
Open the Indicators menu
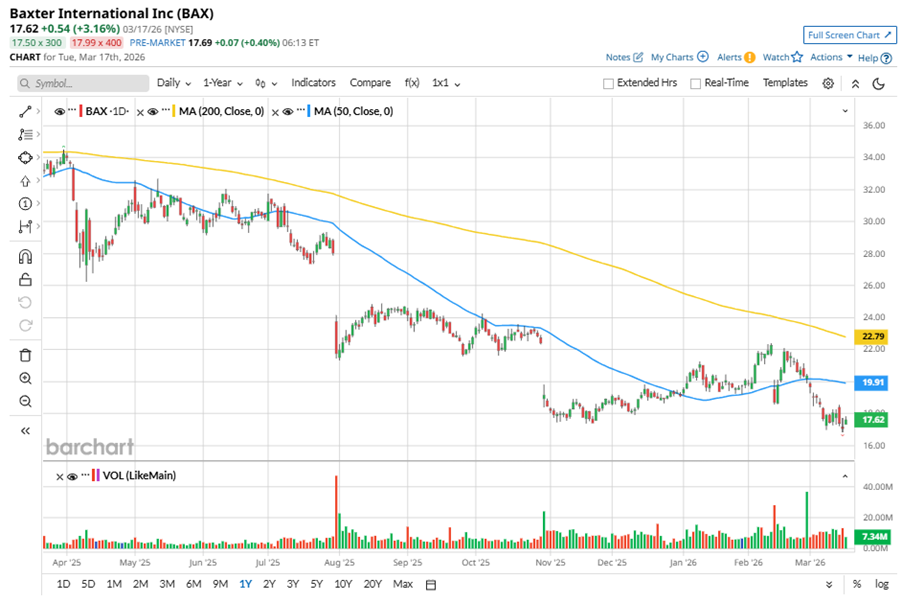coord(314,83)
